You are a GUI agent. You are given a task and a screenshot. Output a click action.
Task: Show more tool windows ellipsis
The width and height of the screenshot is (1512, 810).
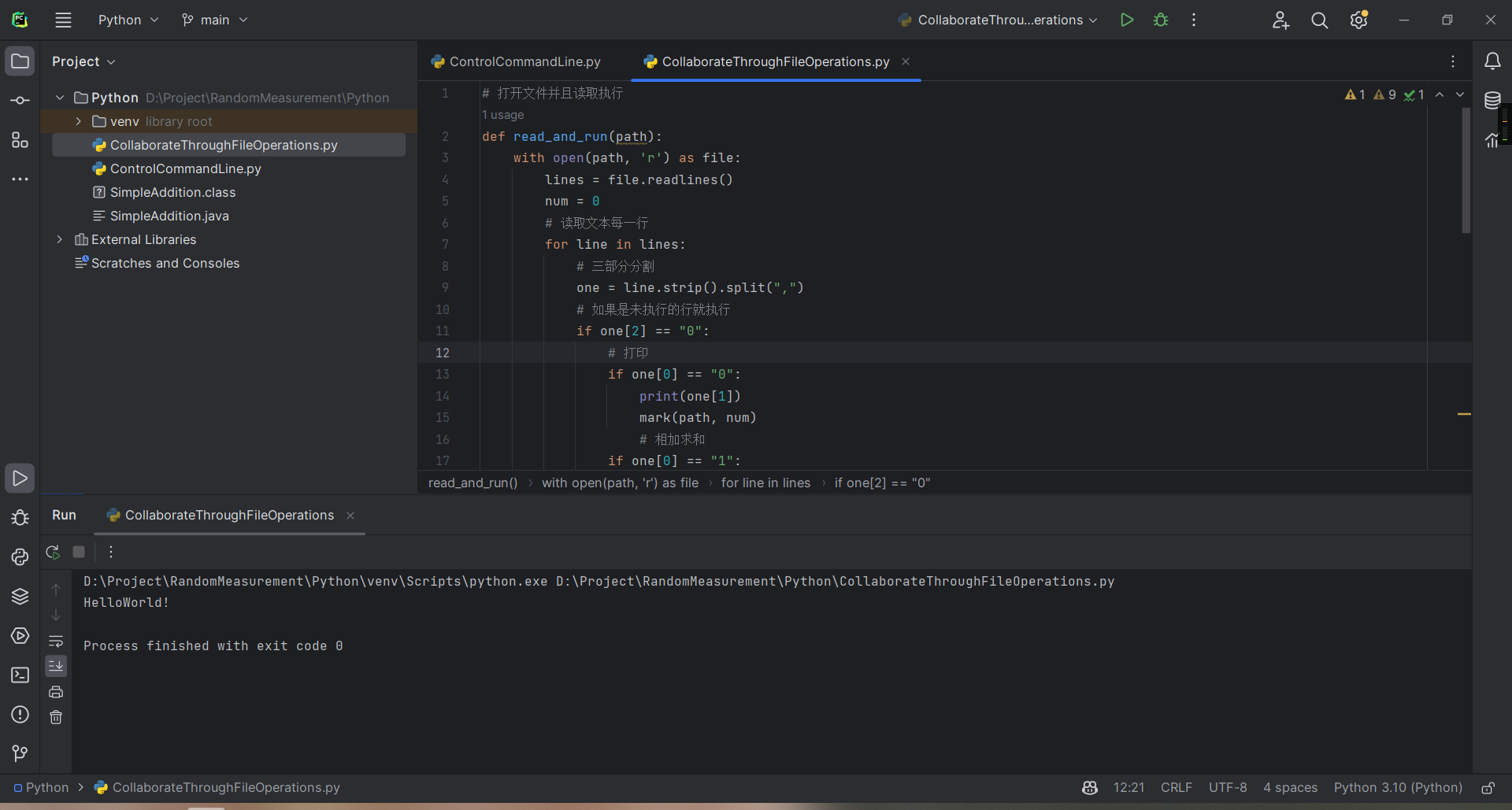(20, 179)
